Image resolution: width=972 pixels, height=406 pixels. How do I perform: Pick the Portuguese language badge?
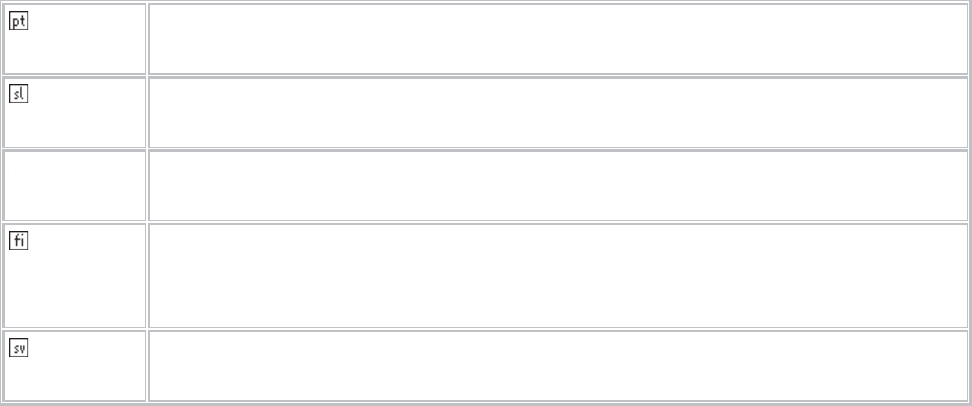point(19,21)
